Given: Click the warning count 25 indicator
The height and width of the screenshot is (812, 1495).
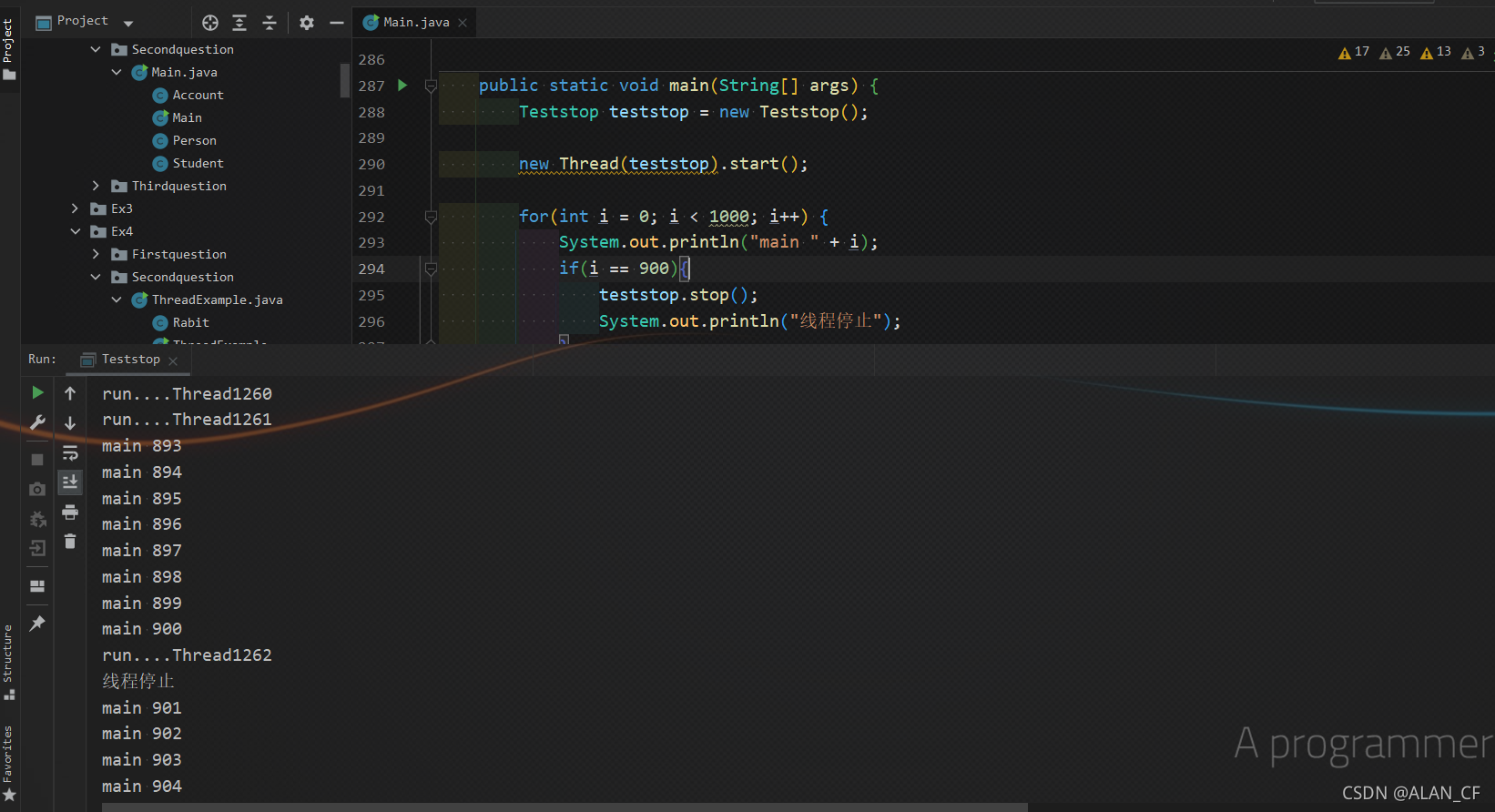Looking at the screenshot, I should pyautogui.click(x=1395, y=52).
